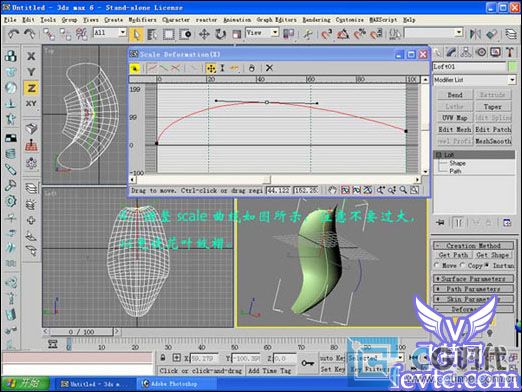Activate the Pan hand tool in deformation window
The image size is (522, 392).
click(x=332, y=190)
